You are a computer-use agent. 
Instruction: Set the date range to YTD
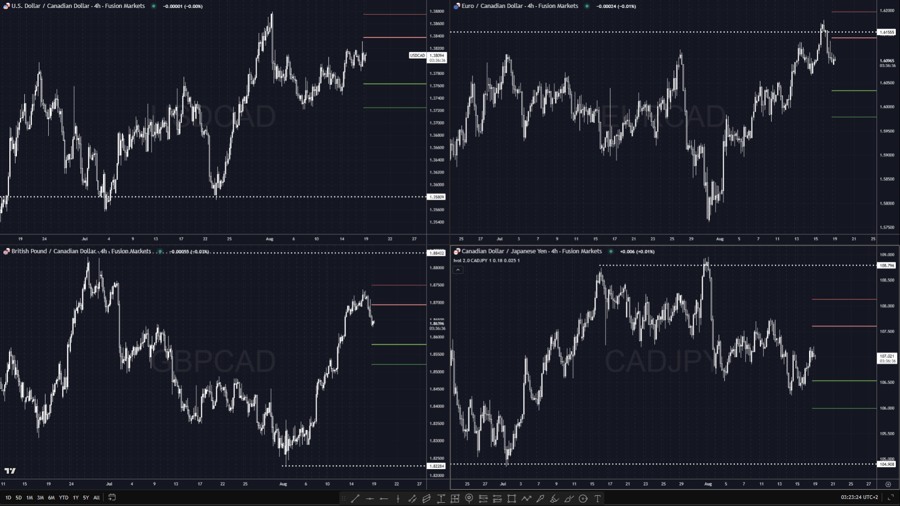point(63,498)
